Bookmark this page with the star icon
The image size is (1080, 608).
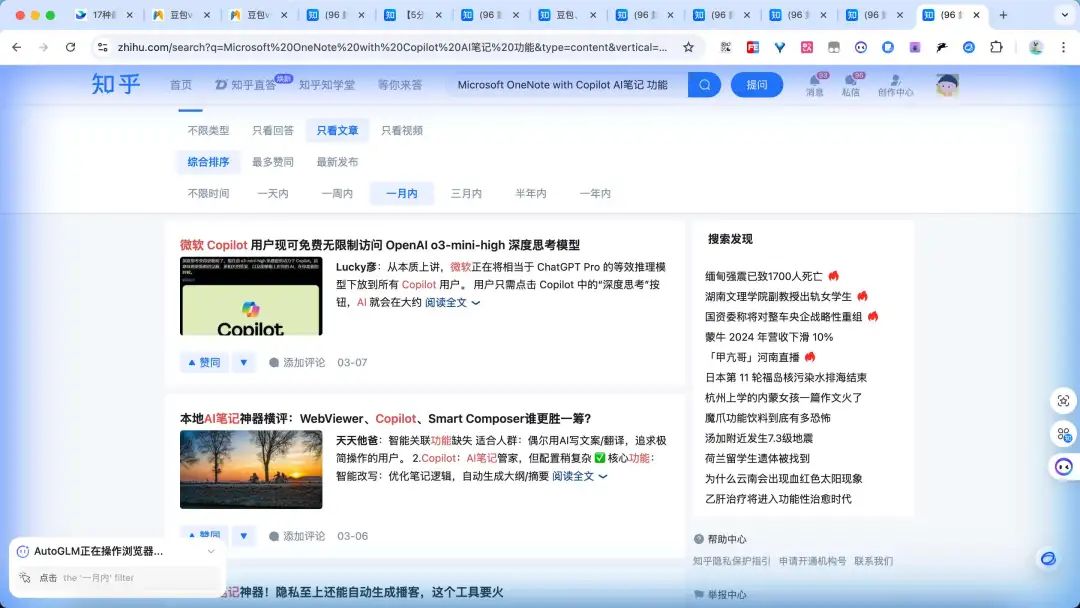point(688,47)
